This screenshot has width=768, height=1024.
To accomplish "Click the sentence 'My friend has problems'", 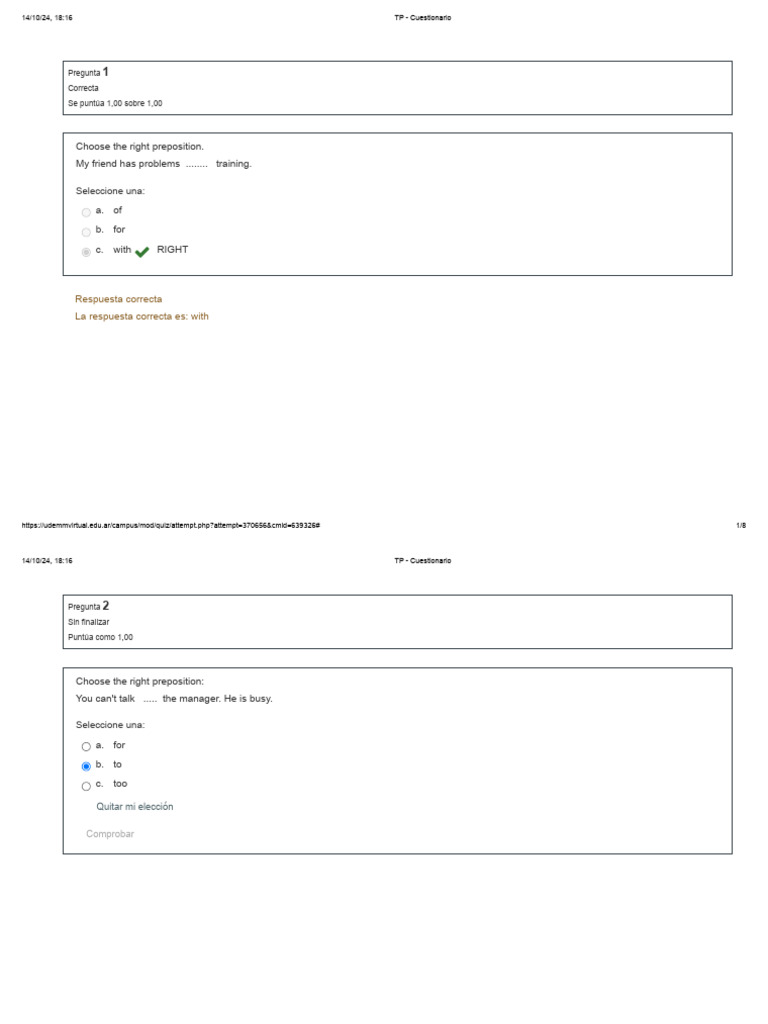I will click(164, 164).
